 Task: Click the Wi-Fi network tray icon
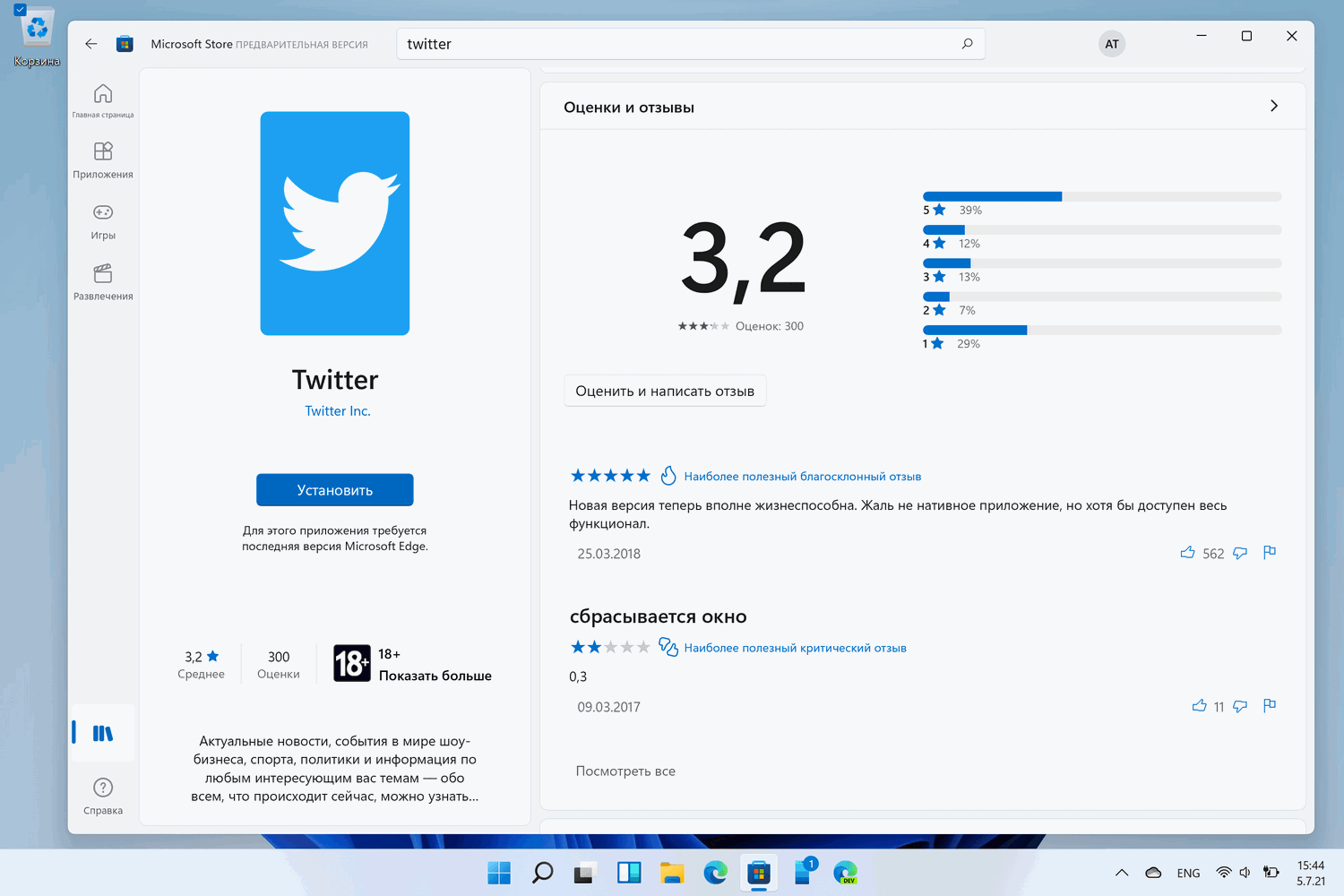1224,873
